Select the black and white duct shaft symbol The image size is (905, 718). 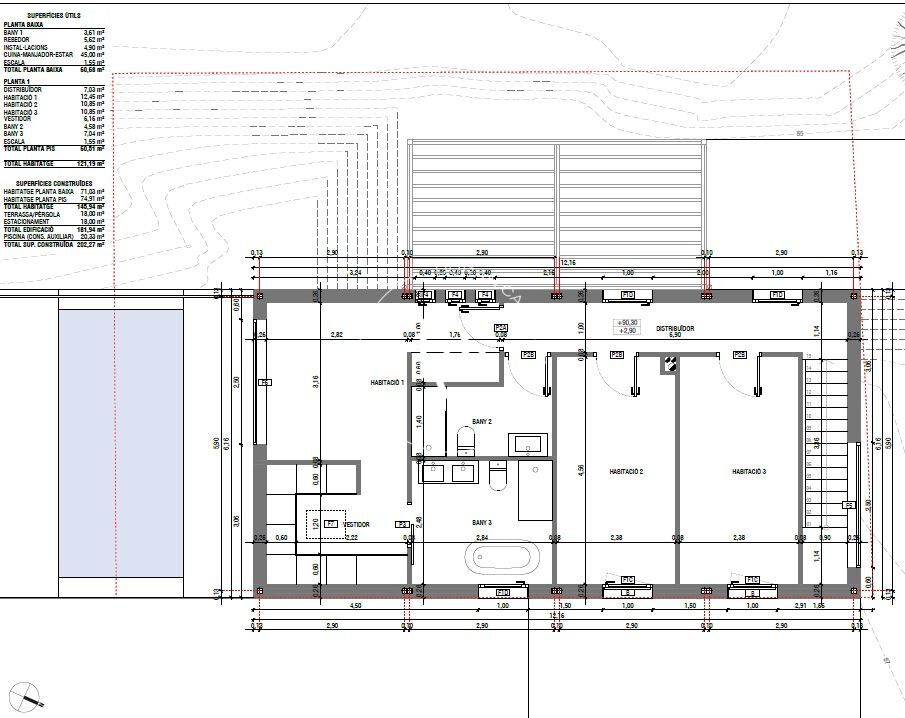pyautogui.click(x=668, y=364)
